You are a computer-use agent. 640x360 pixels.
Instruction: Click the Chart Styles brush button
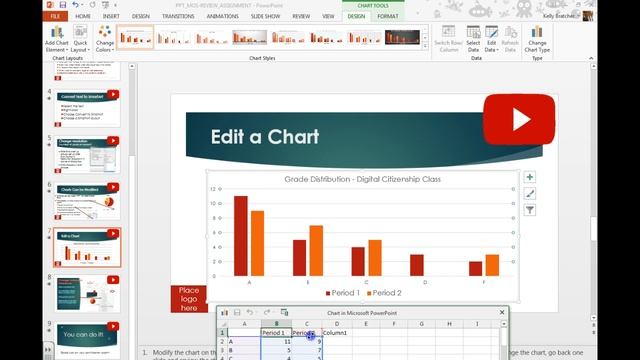tap(529, 194)
